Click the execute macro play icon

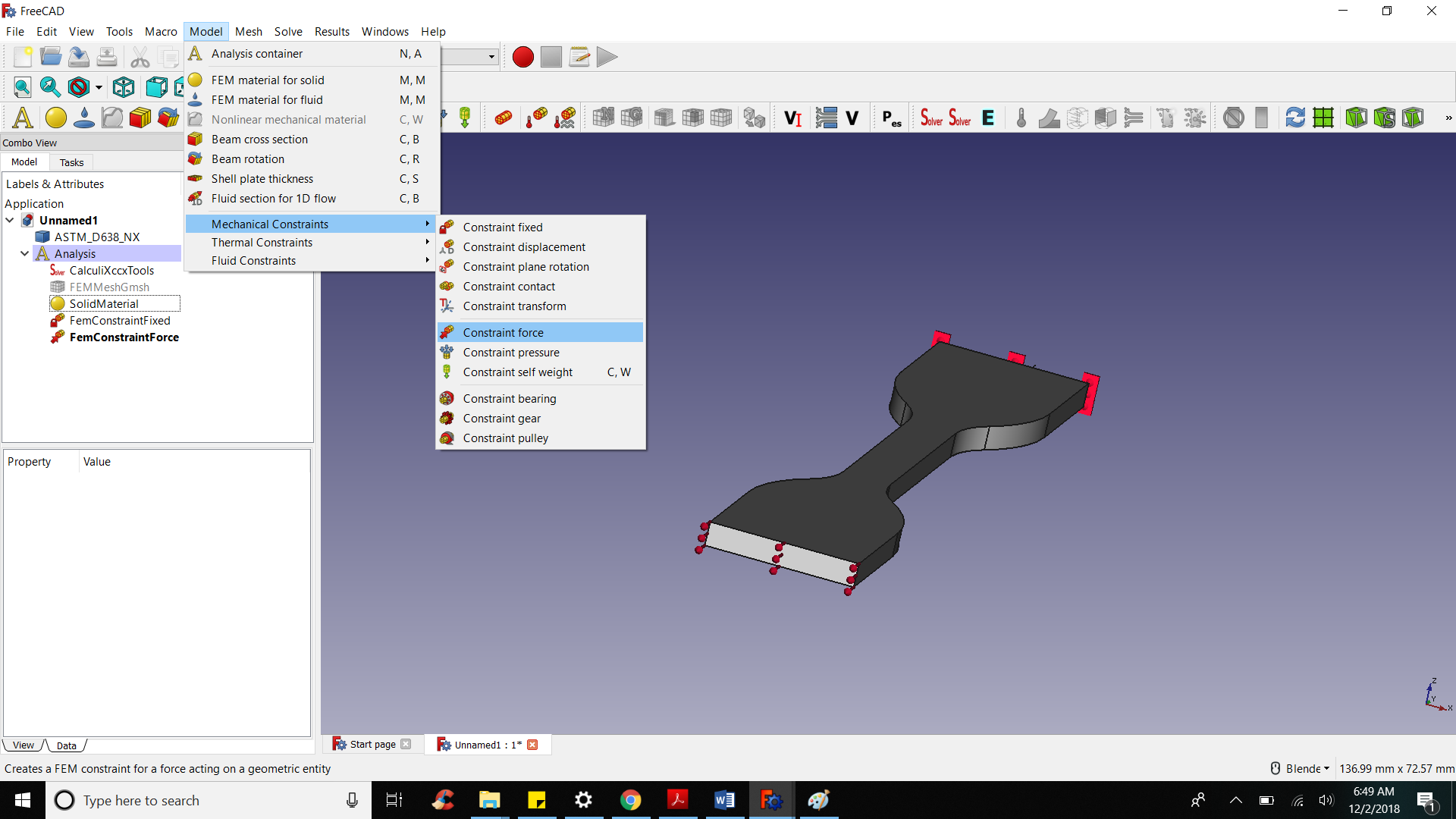[607, 57]
